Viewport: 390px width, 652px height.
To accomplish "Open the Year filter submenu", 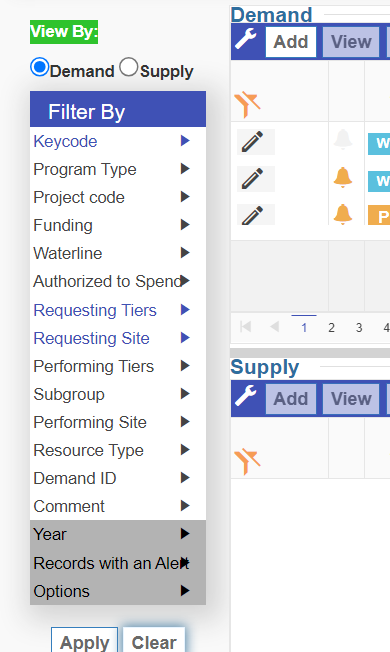I will pos(118,534).
